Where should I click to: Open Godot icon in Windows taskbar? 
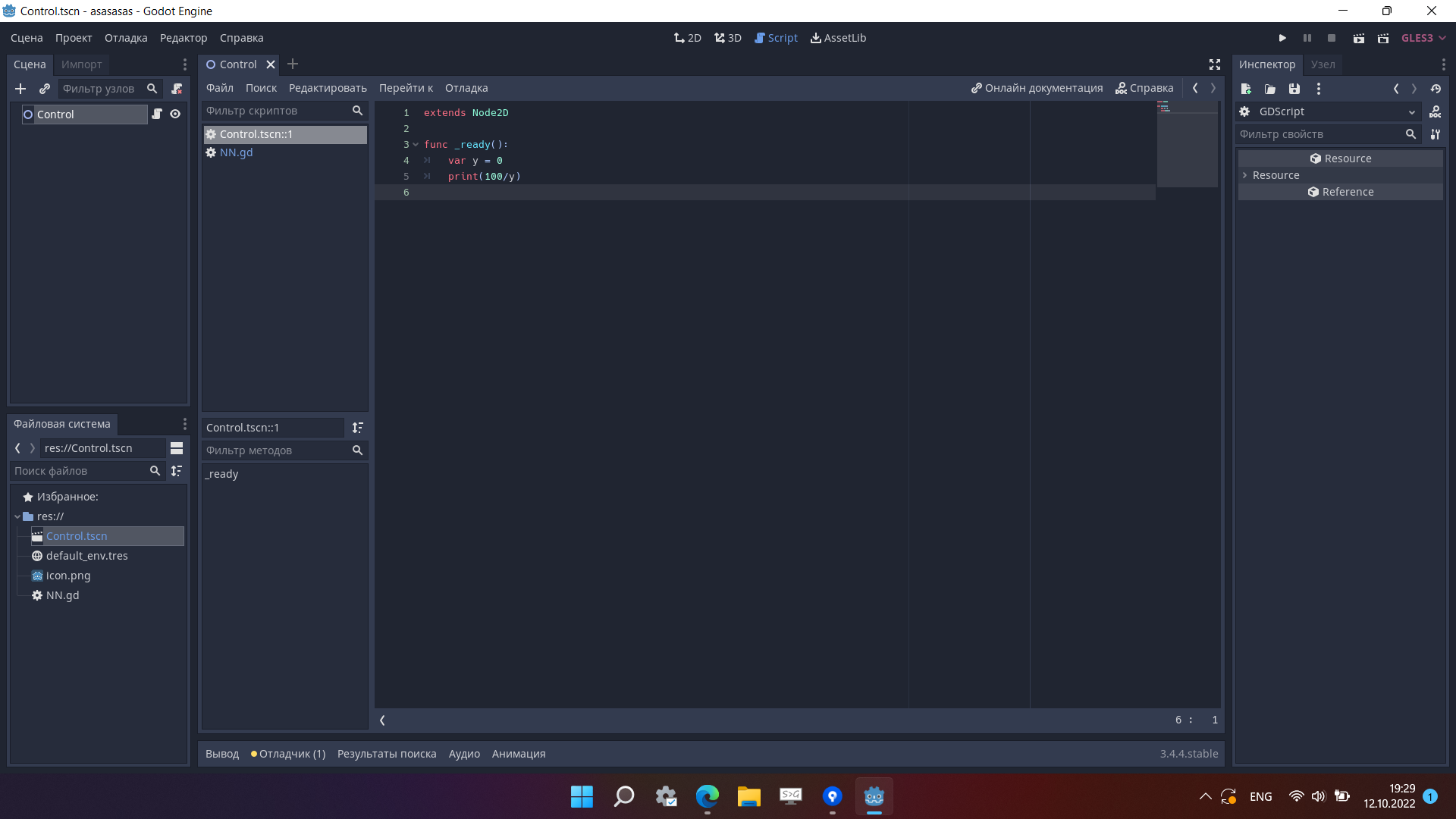[874, 796]
